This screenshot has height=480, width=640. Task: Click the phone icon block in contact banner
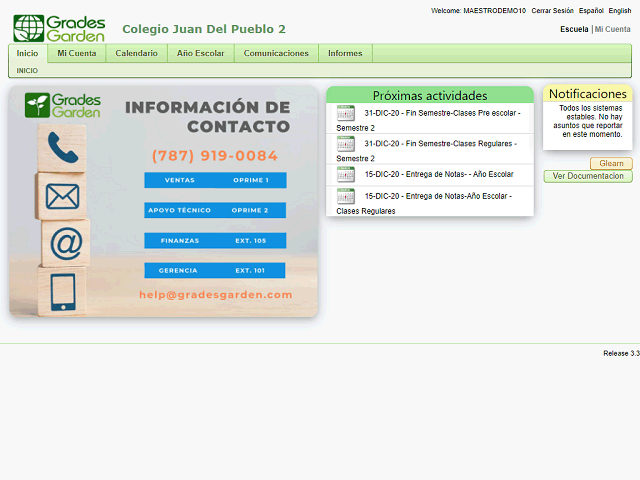[62, 148]
